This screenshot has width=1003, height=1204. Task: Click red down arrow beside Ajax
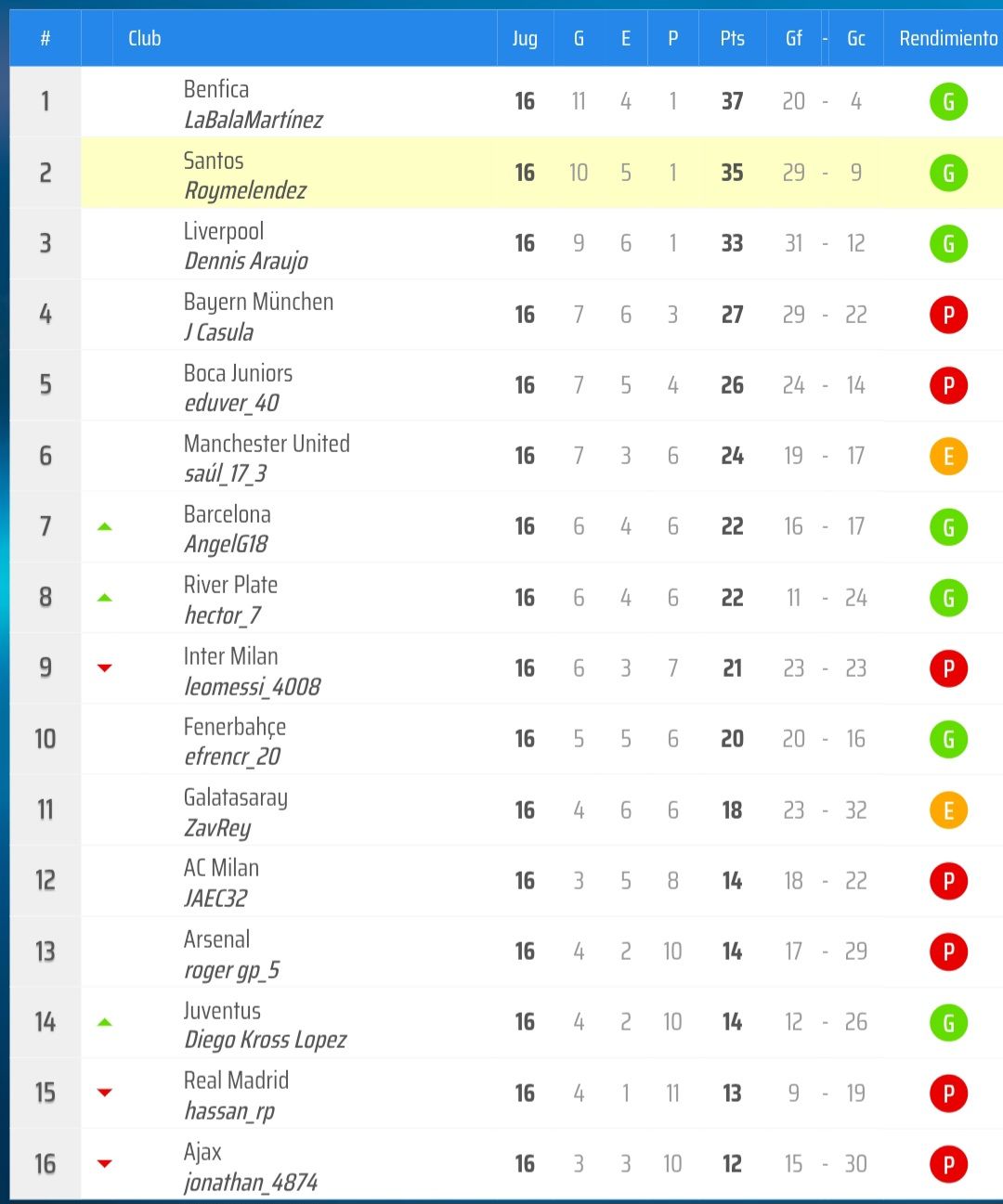tap(105, 1164)
